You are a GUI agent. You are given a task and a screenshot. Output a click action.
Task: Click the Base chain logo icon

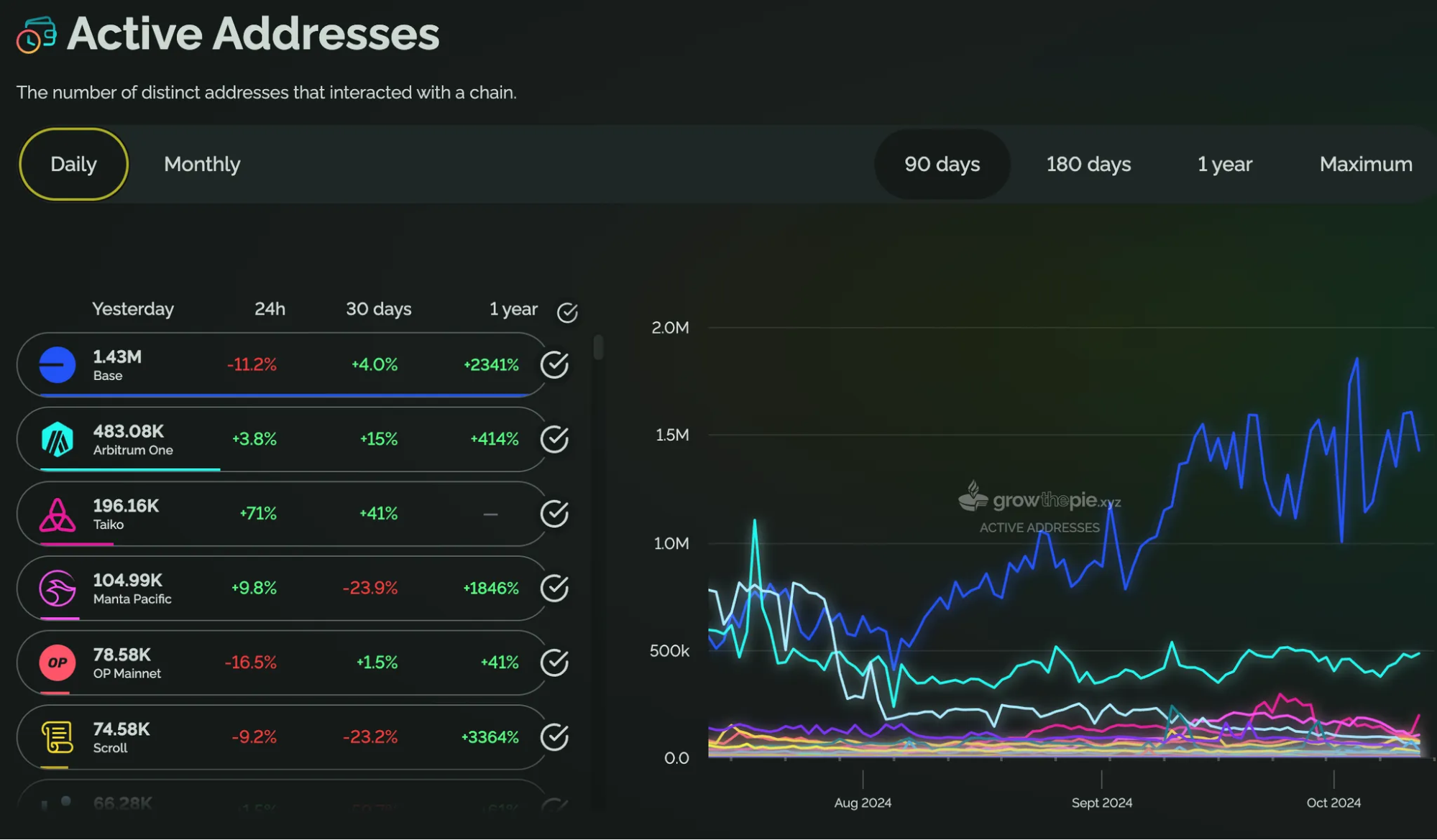pos(58,365)
